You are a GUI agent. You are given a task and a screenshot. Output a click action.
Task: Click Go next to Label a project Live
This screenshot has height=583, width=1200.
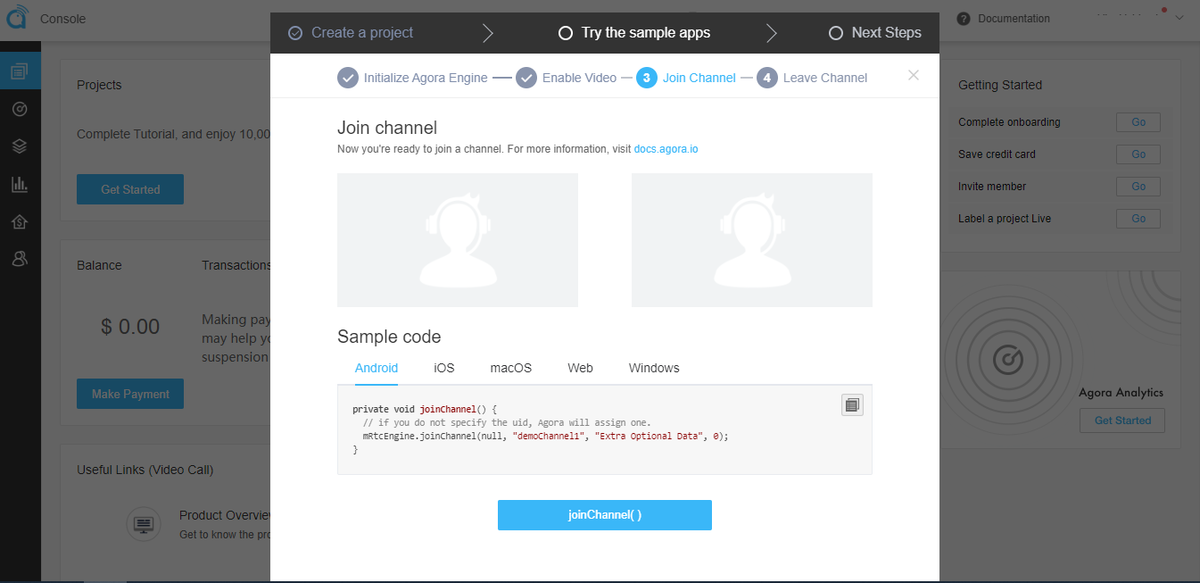pos(1138,218)
